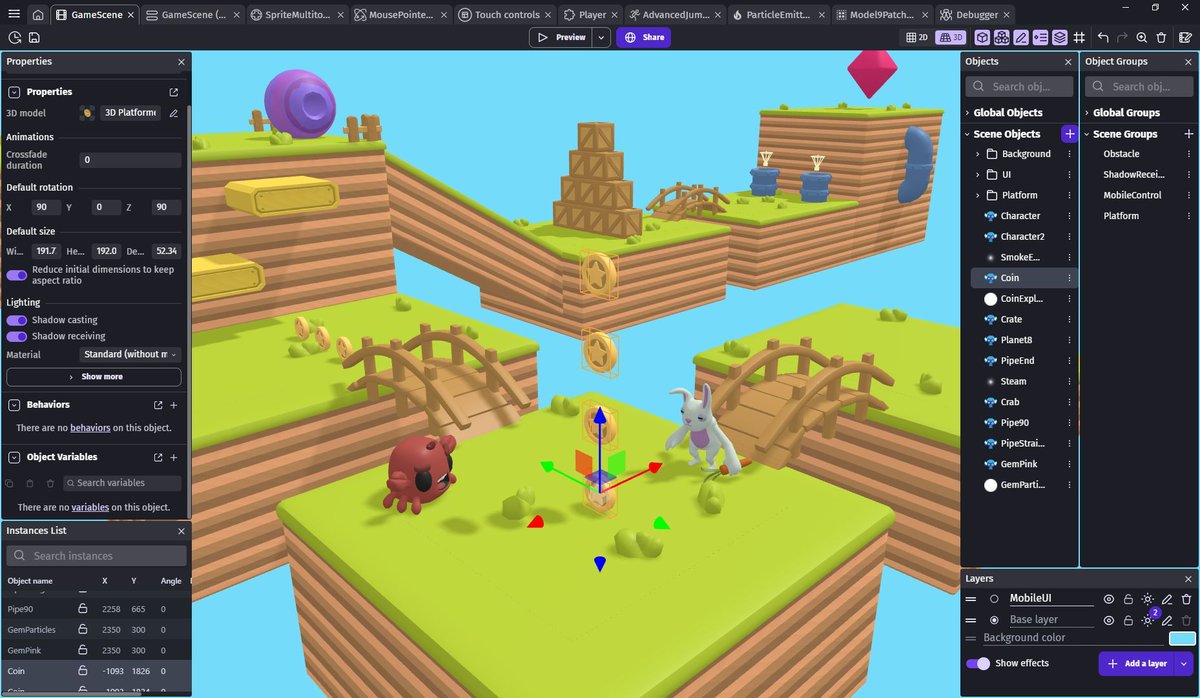
Task: Collapse the Behaviors section
Action: [14, 405]
